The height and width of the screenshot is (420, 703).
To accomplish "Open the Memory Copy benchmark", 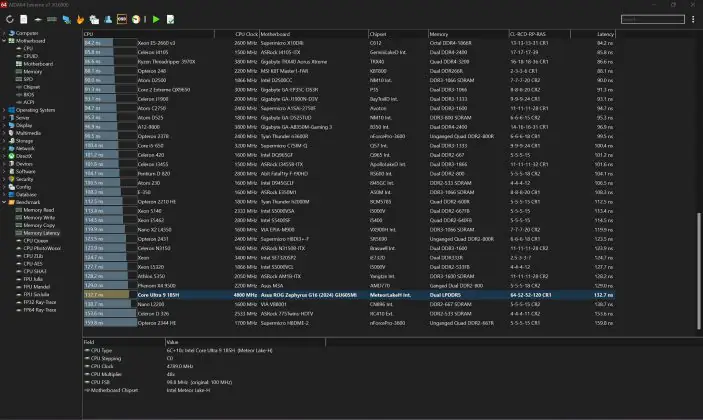I will (x=39, y=225).
